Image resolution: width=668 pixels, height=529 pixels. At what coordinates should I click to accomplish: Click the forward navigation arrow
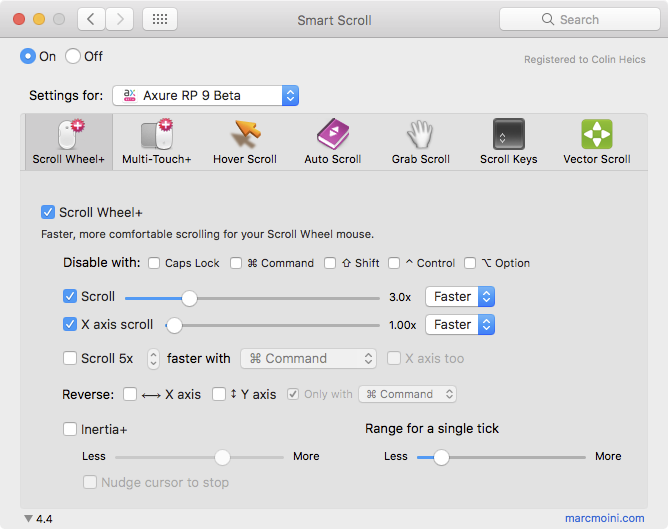[x=120, y=19]
